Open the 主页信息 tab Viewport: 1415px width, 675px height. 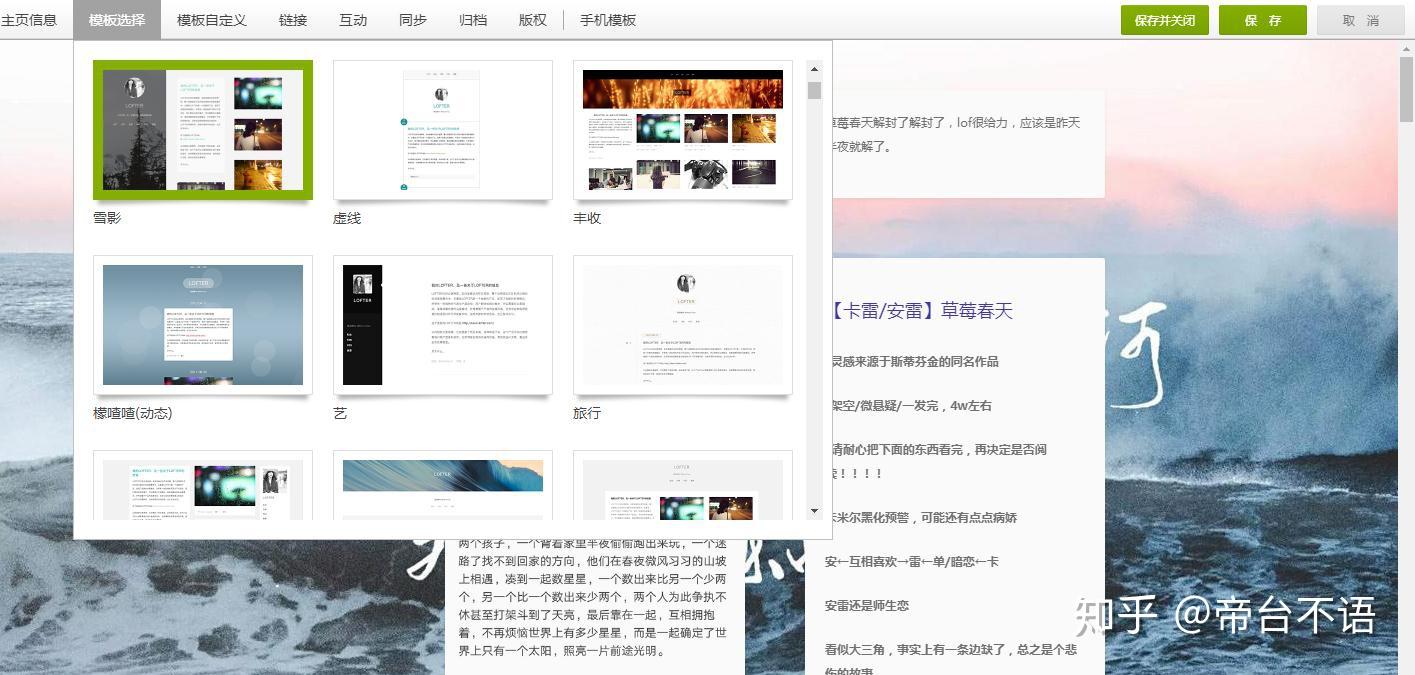(x=29, y=20)
